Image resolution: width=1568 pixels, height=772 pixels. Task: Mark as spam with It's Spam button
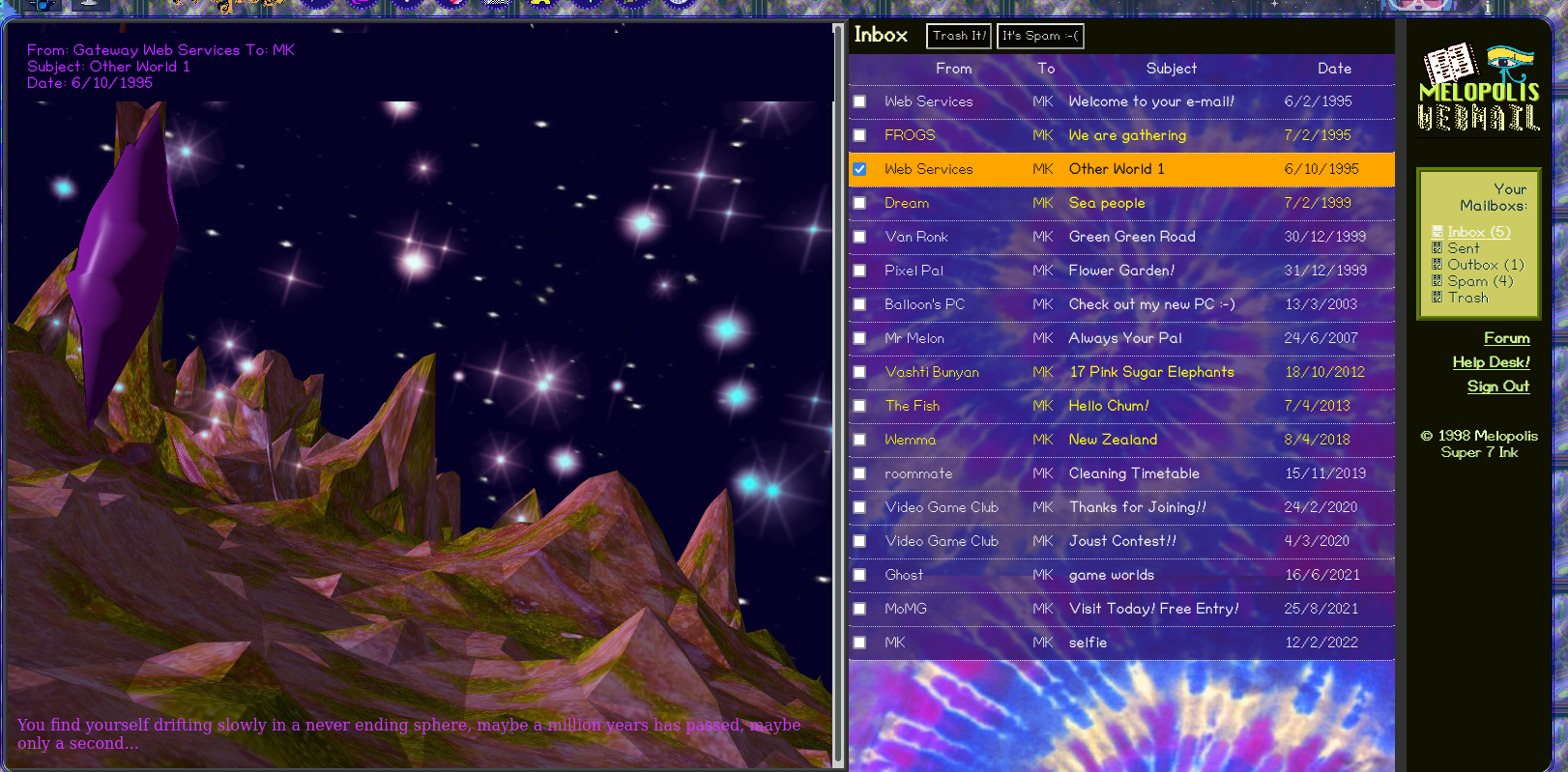[x=1039, y=36]
